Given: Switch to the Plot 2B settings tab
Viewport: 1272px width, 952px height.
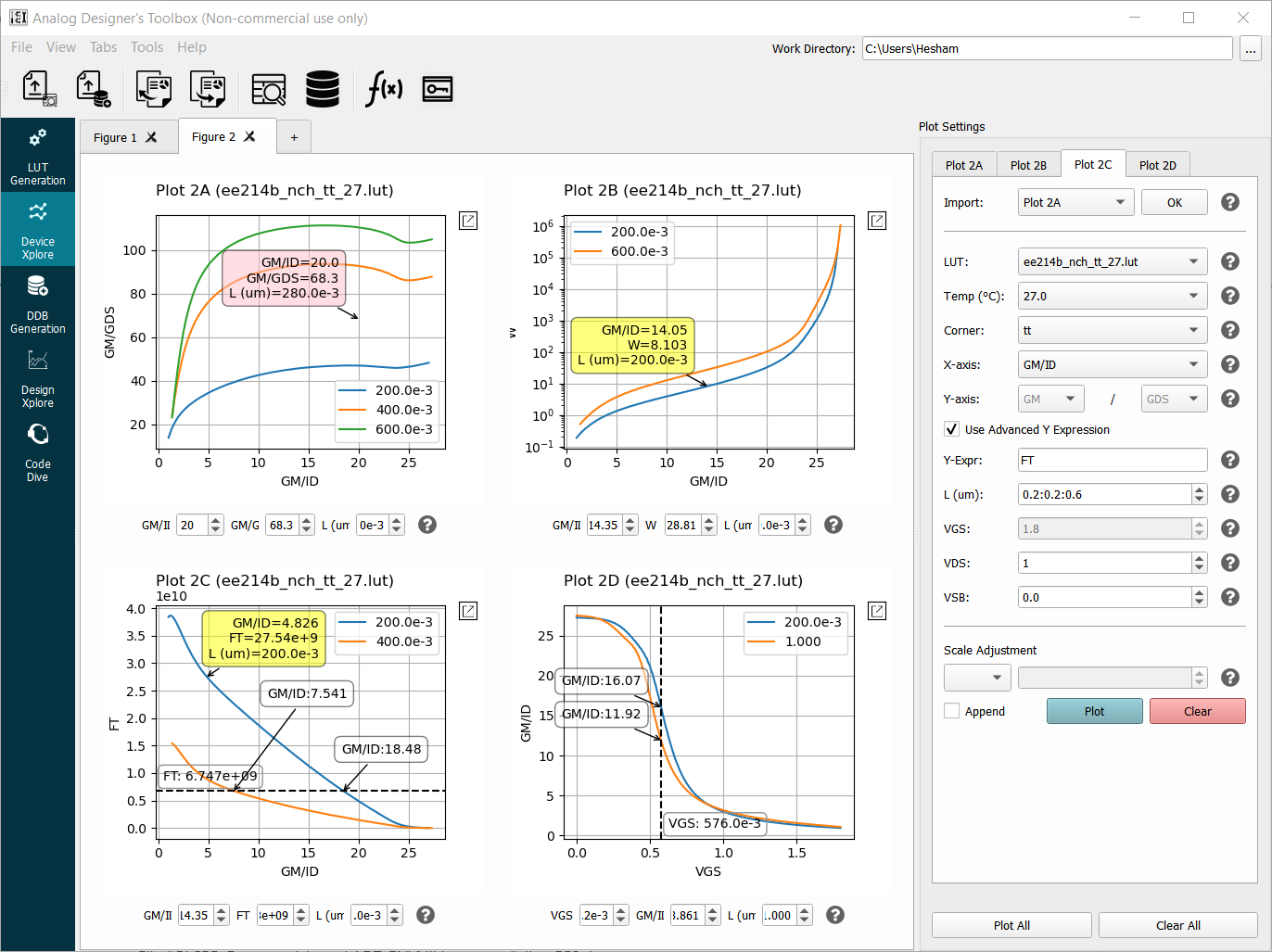Looking at the screenshot, I should 1028,165.
